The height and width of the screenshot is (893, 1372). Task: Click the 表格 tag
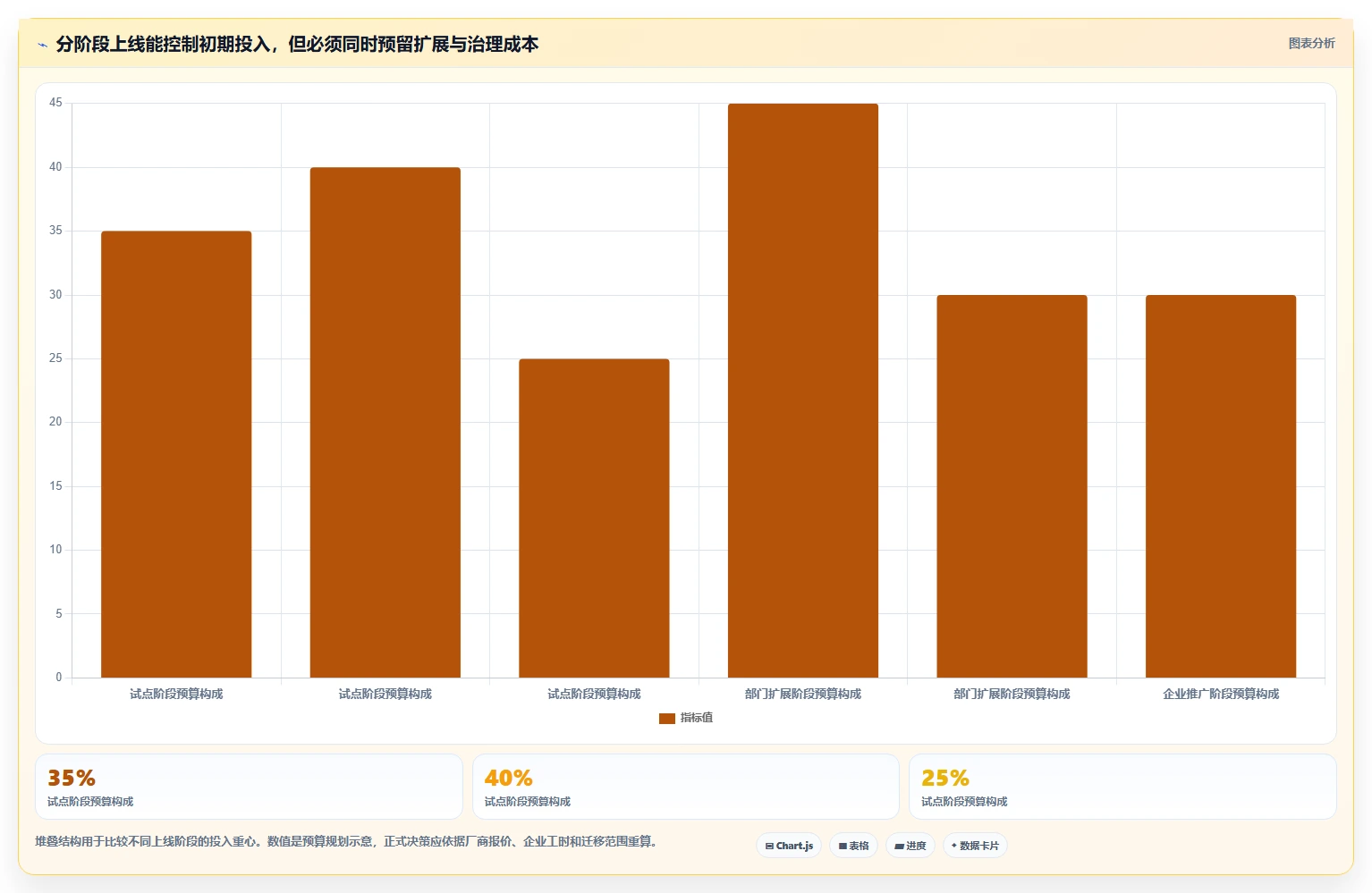click(x=853, y=846)
